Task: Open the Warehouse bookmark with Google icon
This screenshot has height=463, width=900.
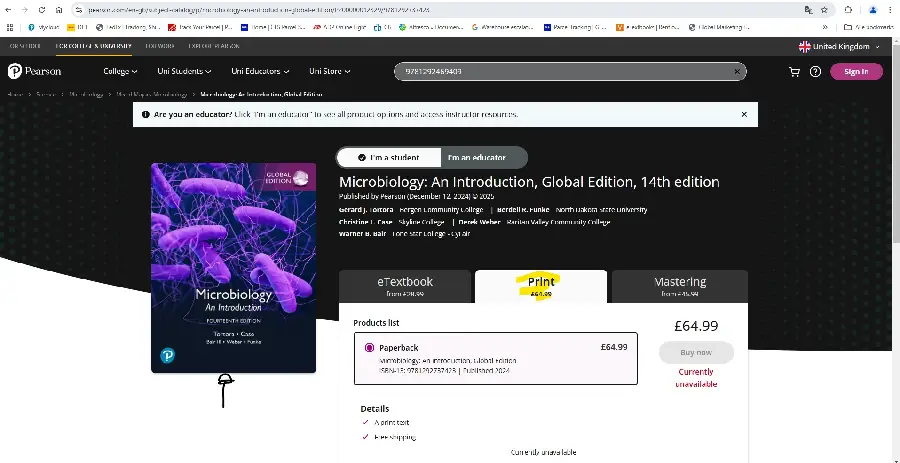Action: click(x=503, y=27)
